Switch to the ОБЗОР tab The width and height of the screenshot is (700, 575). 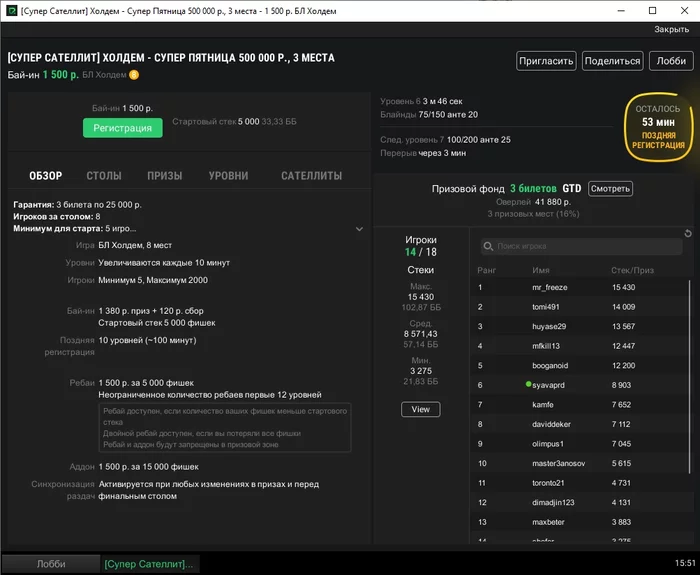pyautogui.click(x=46, y=176)
